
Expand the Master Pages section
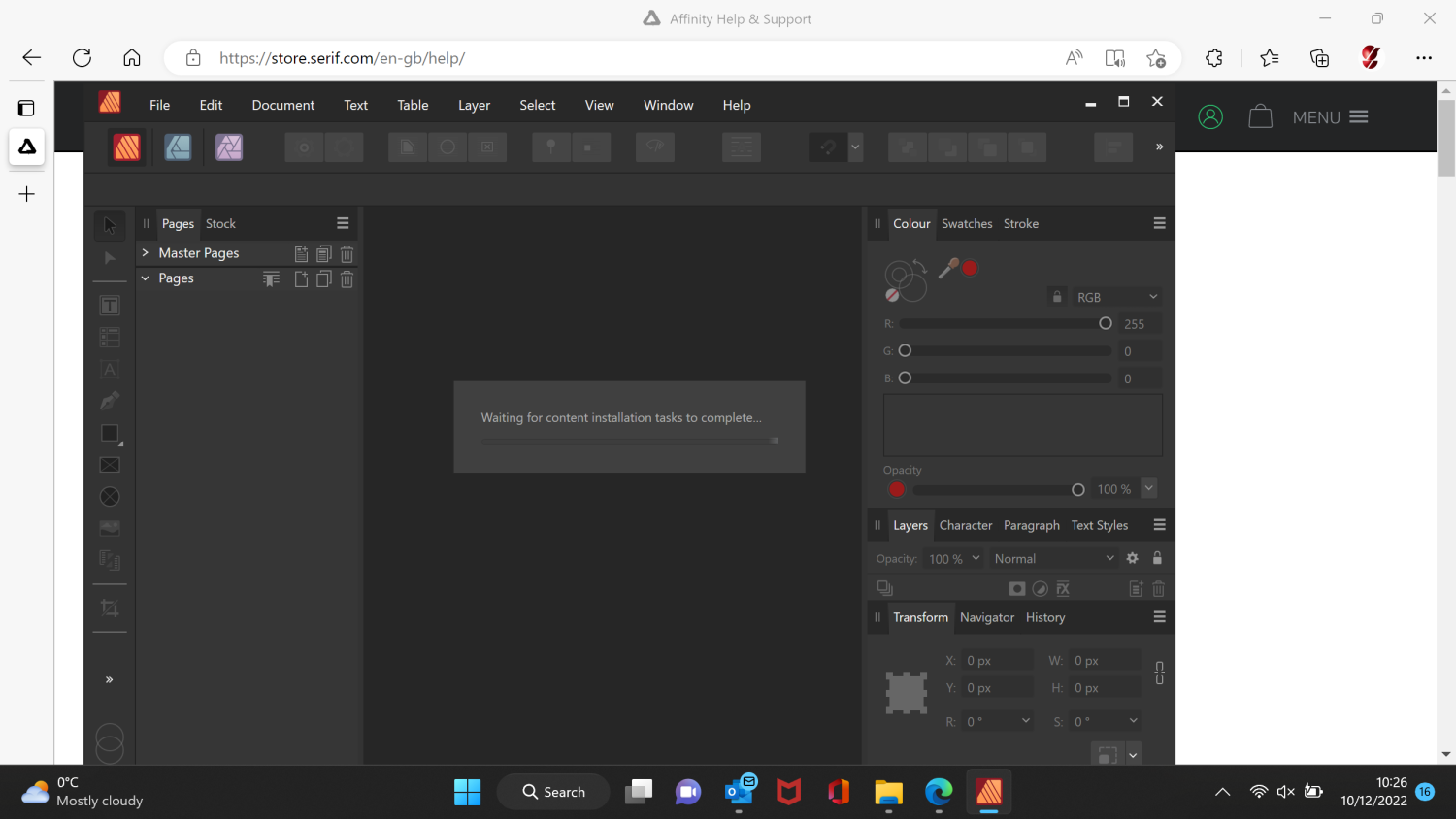[146, 253]
